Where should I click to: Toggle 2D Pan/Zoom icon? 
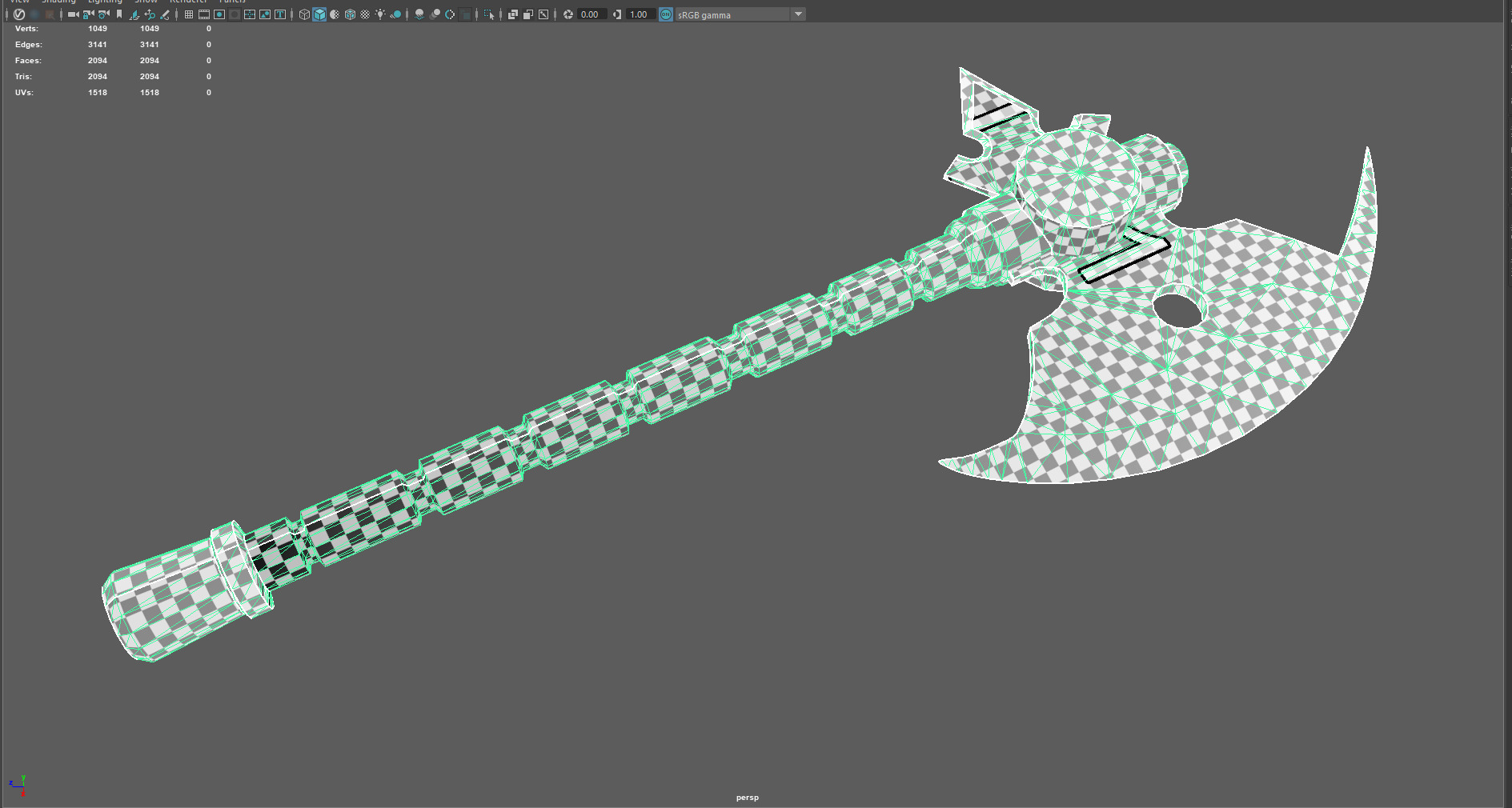tap(150, 14)
